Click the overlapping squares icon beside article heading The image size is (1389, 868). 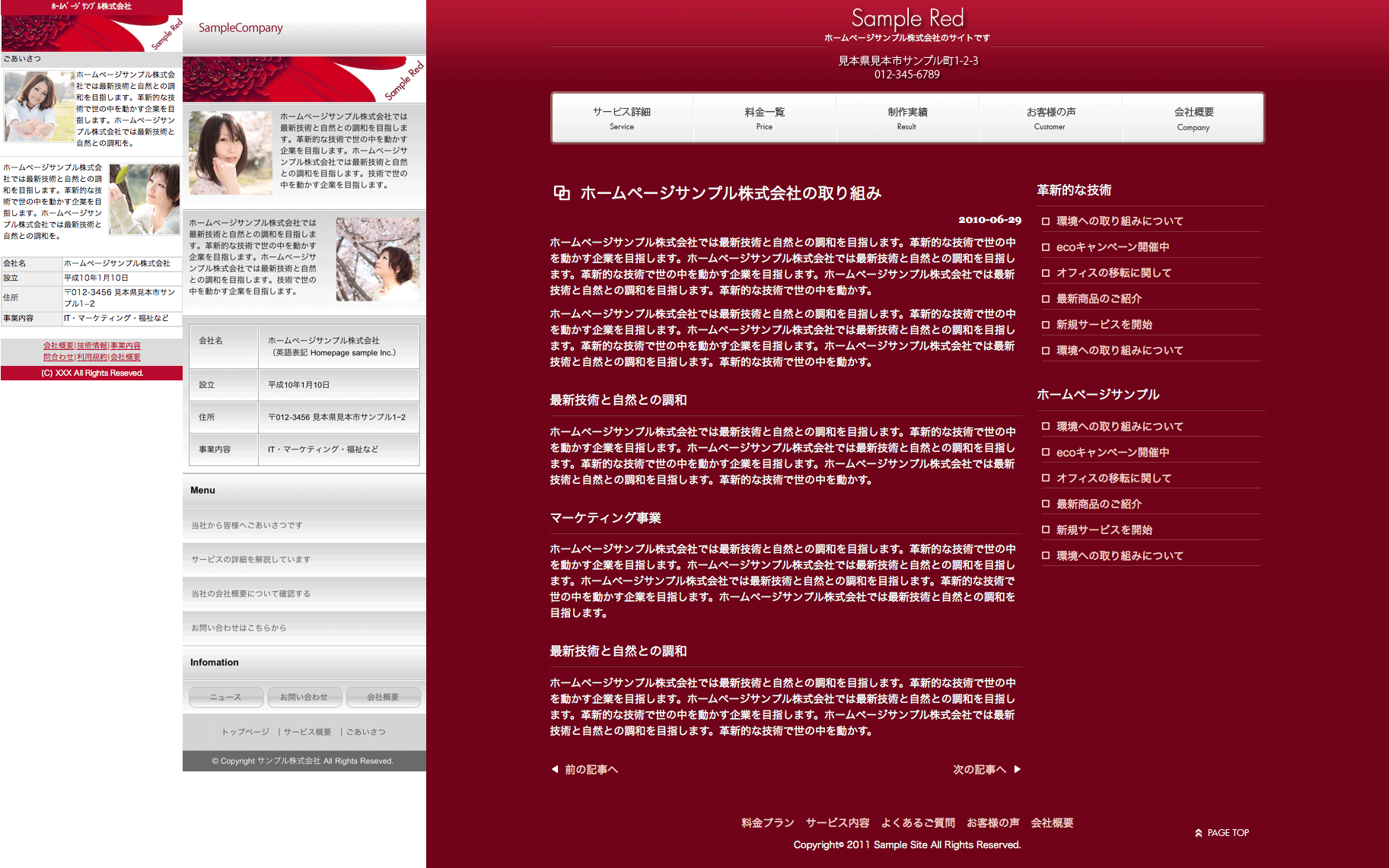[x=562, y=193]
